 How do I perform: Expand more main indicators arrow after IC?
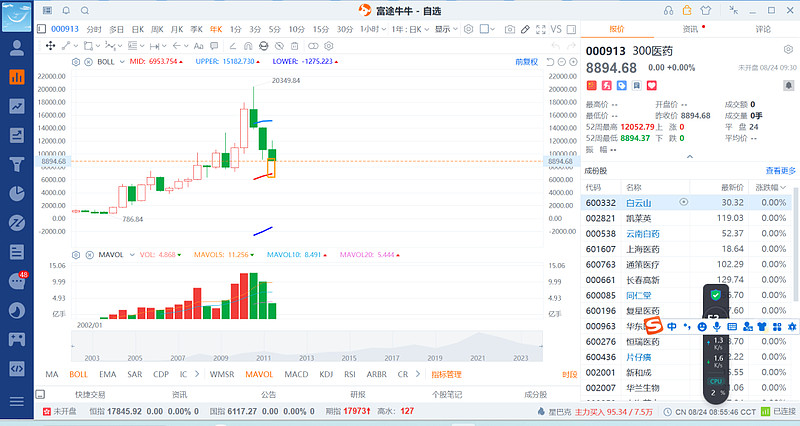pos(197,374)
